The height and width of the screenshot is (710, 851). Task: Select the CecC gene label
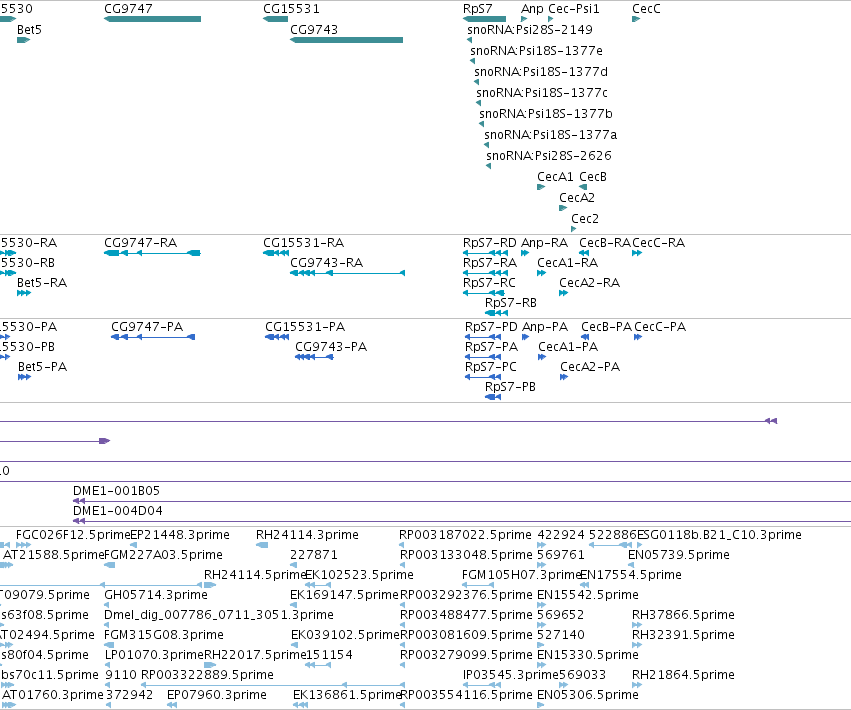point(646,9)
